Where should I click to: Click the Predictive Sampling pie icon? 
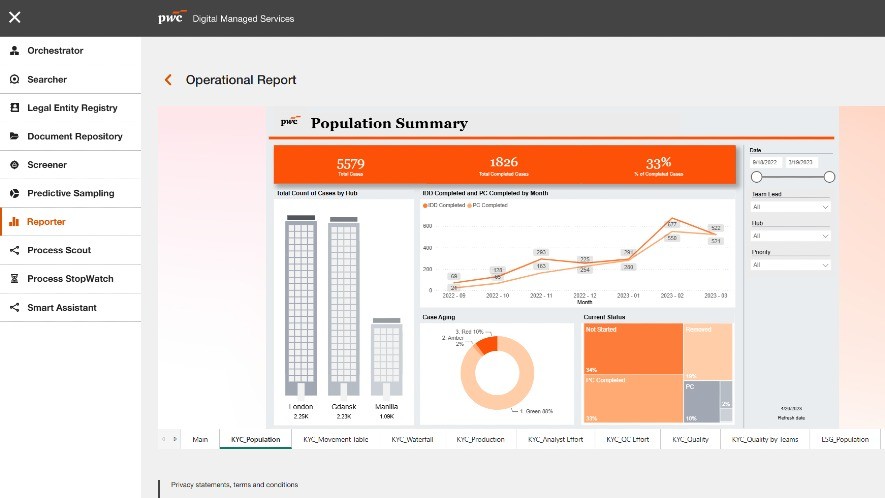pos(15,193)
